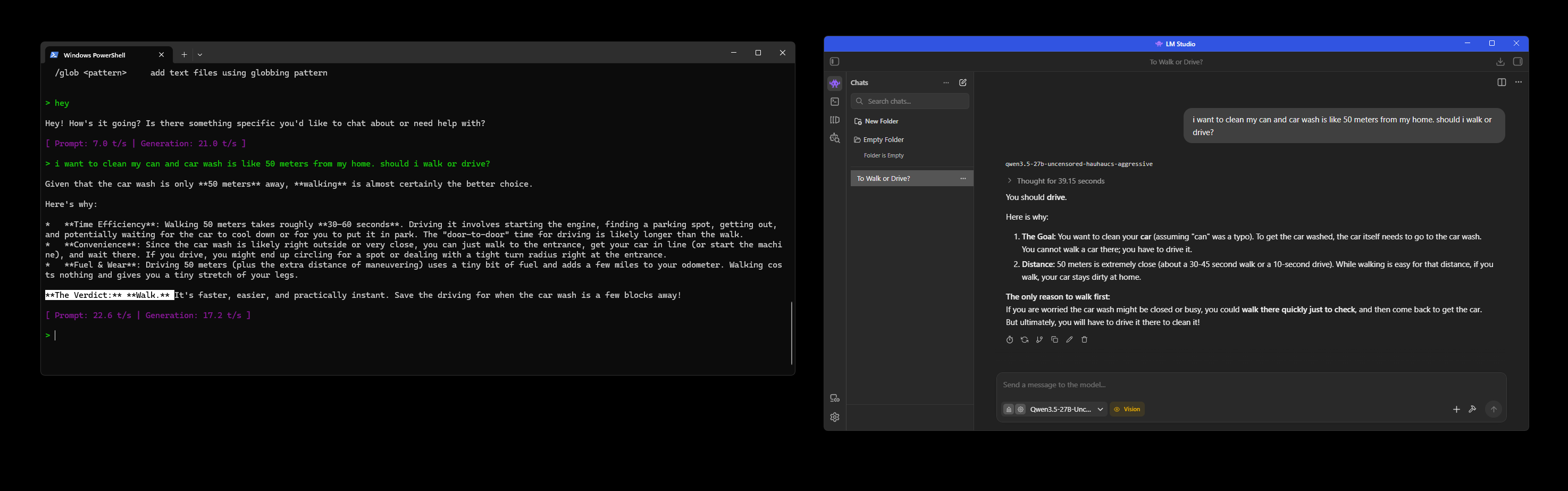Click 'You should drive.' in LM Studio response
The image size is (1568, 491).
click(1036, 197)
